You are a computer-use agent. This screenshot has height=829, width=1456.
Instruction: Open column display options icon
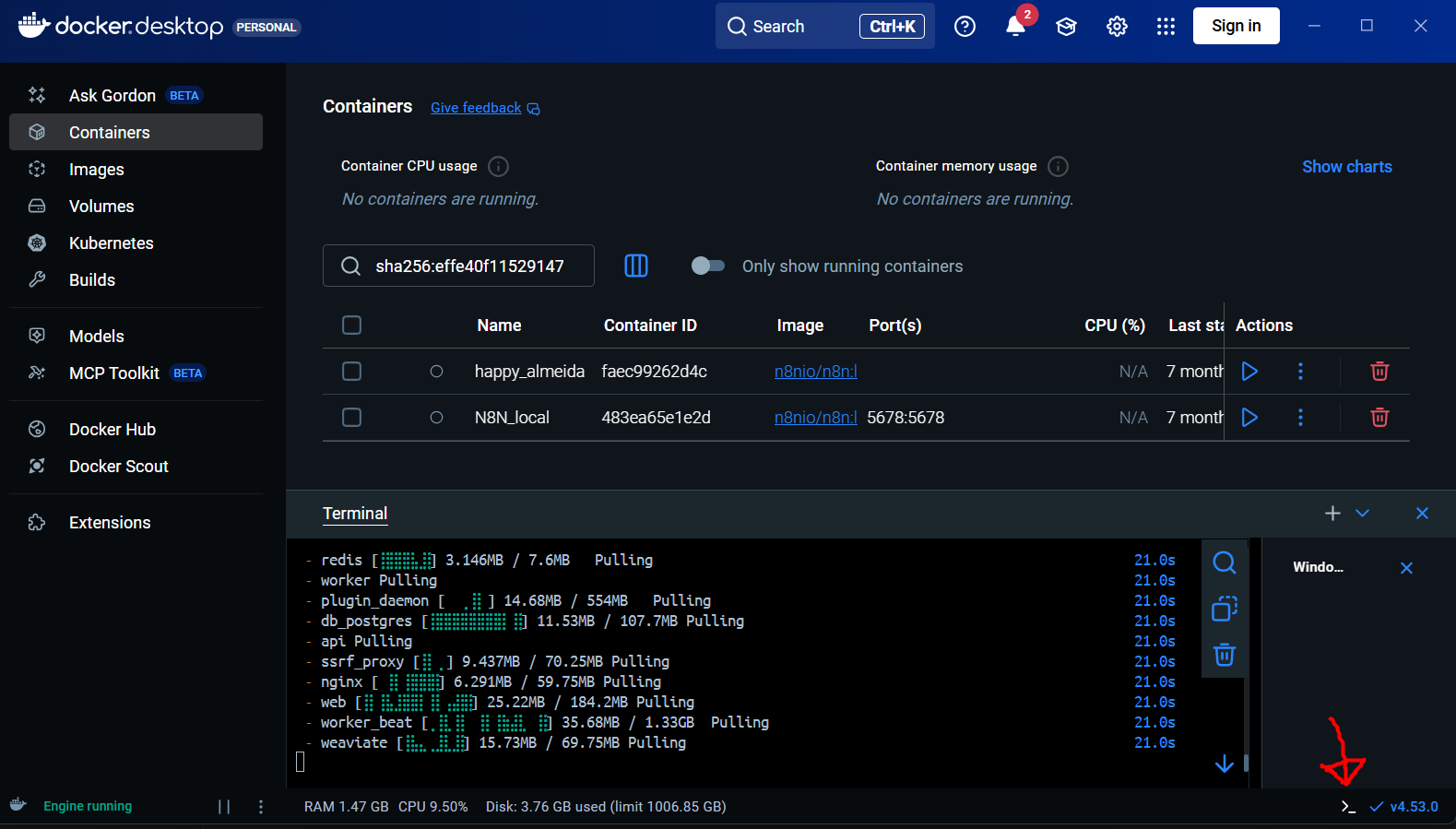[x=636, y=266]
